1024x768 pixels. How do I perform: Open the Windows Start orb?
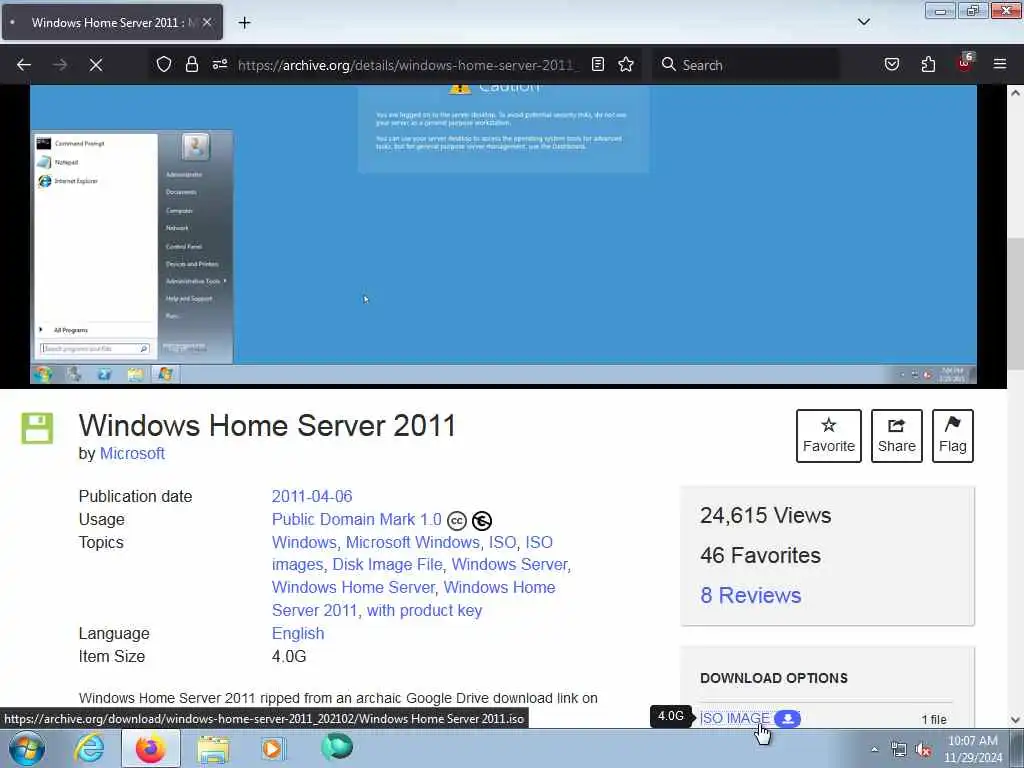click(x=27, y=748)
